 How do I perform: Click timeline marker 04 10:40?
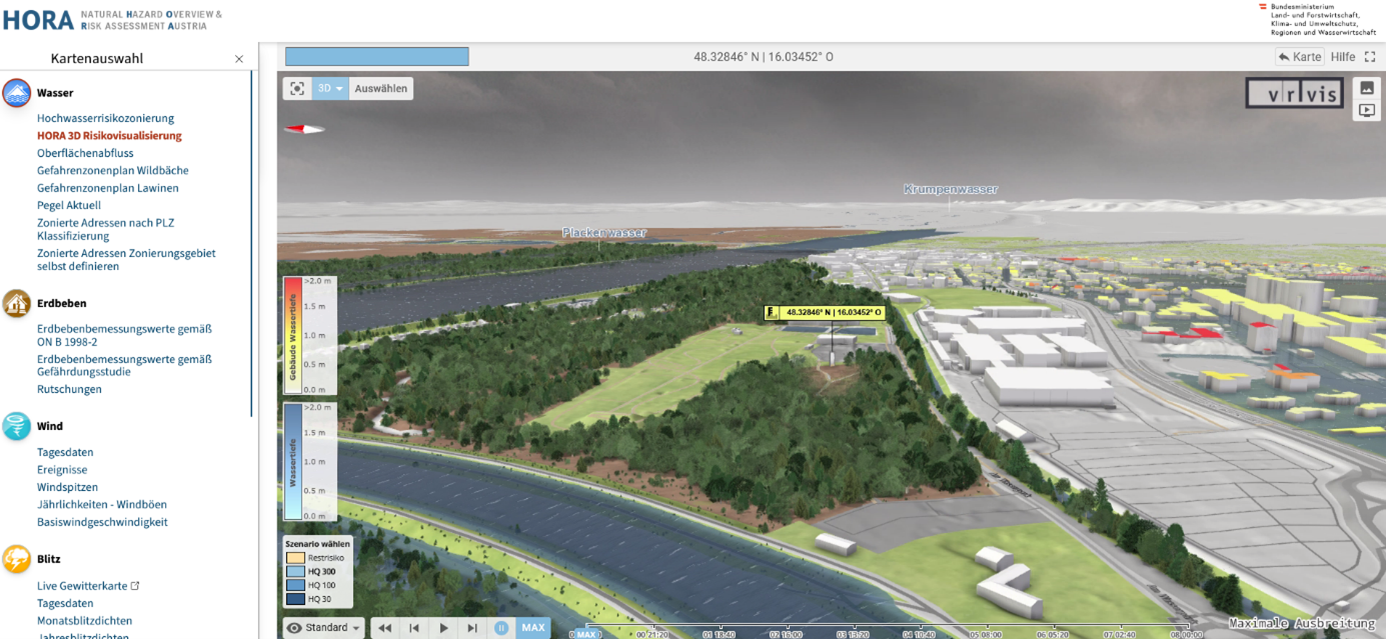(919, 634)
